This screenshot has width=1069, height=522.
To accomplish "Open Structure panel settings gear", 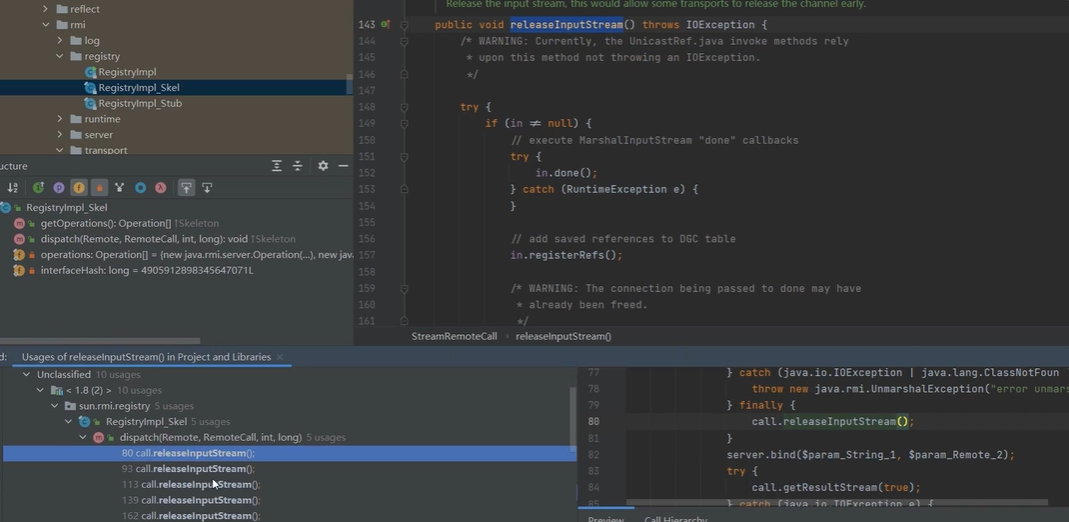I will [323, 166].
